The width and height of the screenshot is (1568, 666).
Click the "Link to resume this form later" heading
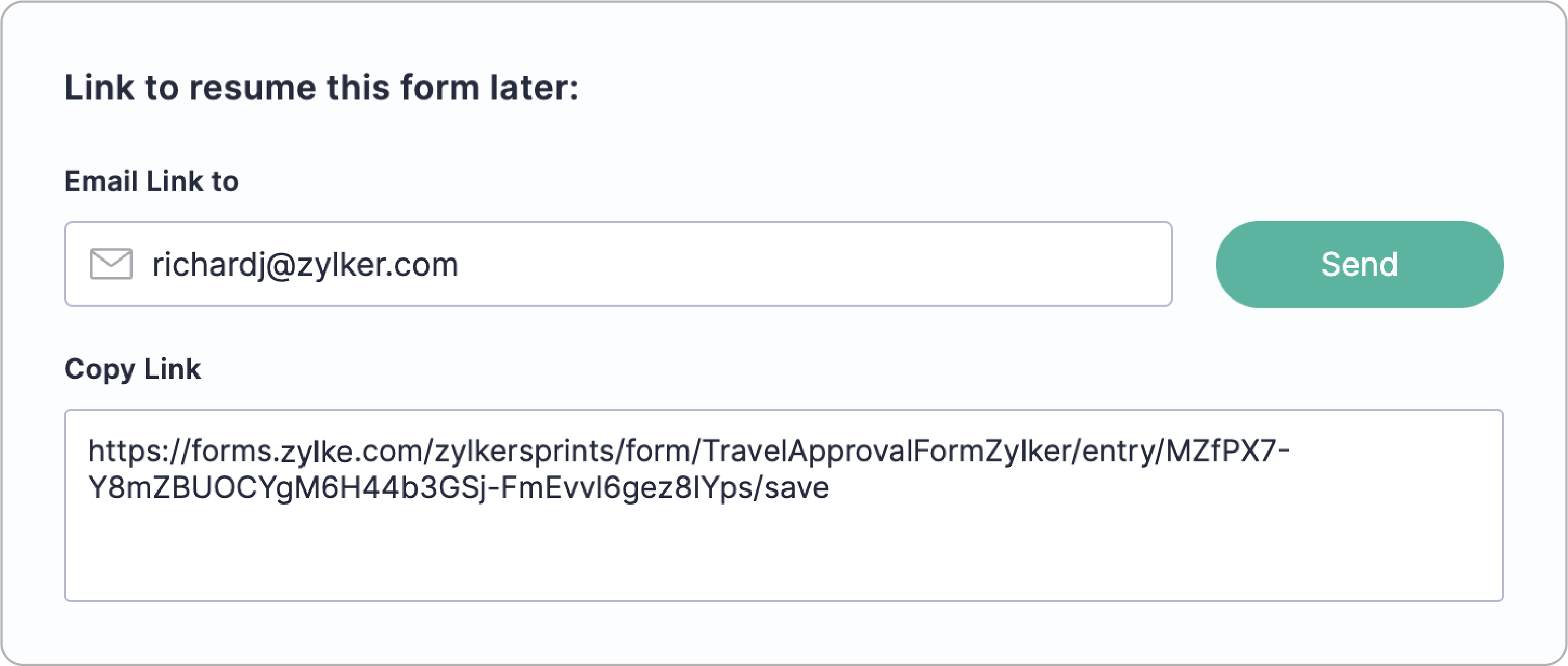click(321, 88)
